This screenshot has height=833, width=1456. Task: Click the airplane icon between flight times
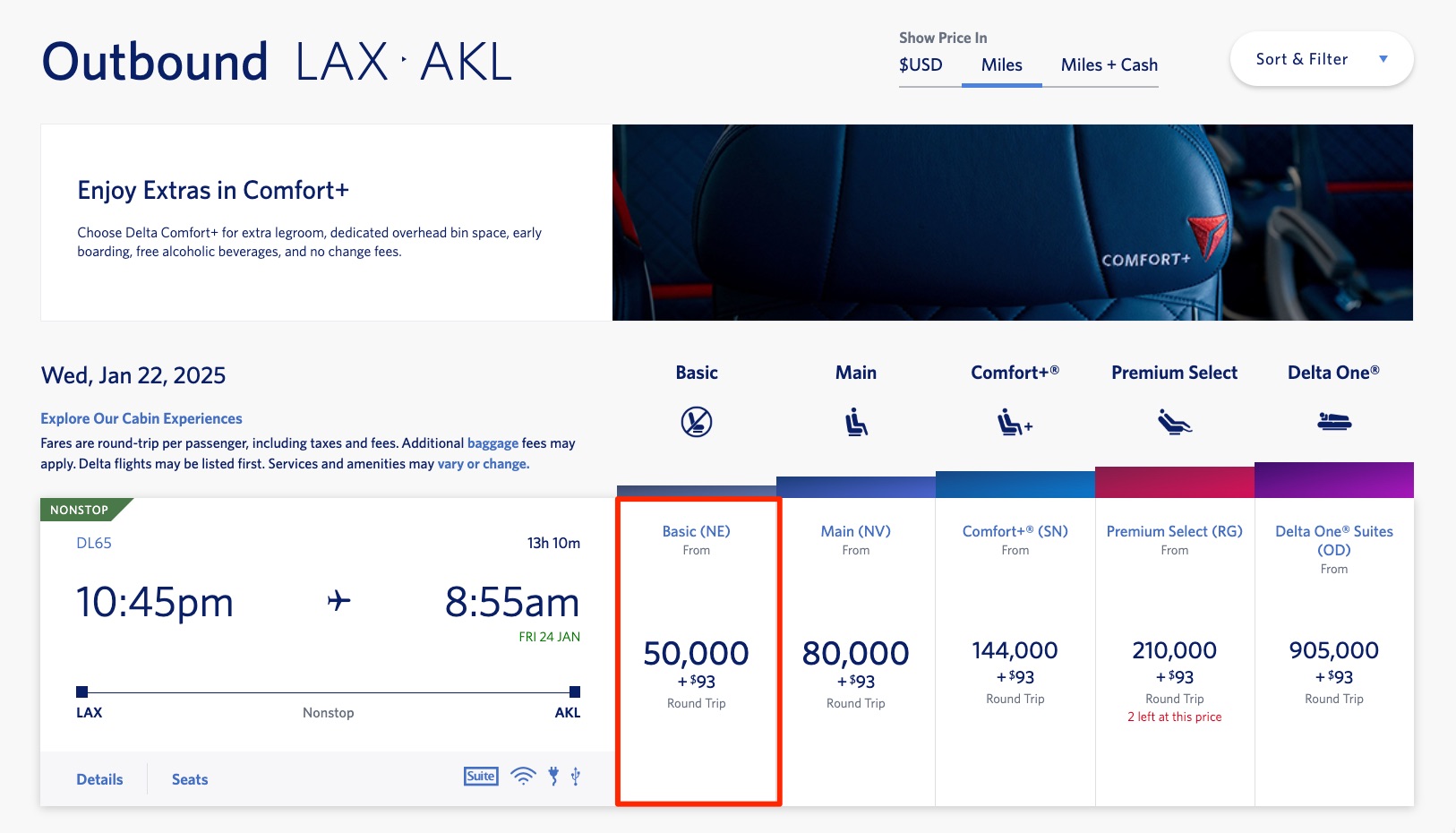(x=338, y=602)
